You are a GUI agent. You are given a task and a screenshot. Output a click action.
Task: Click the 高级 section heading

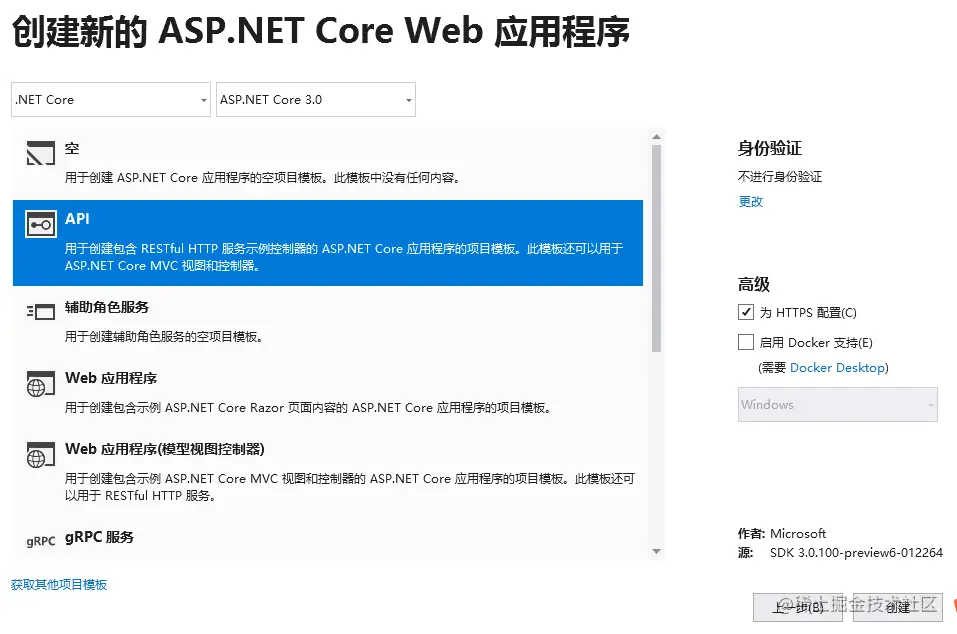click(754, 284)
